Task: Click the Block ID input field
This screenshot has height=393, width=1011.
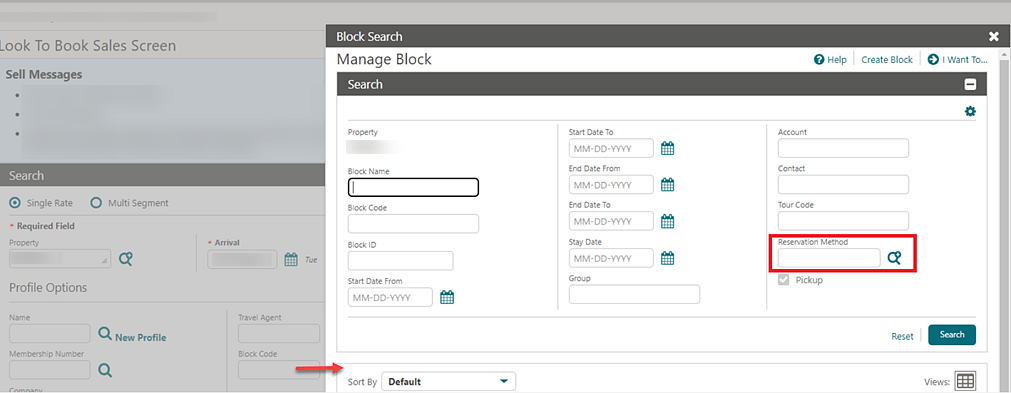Action: (400, 261)
